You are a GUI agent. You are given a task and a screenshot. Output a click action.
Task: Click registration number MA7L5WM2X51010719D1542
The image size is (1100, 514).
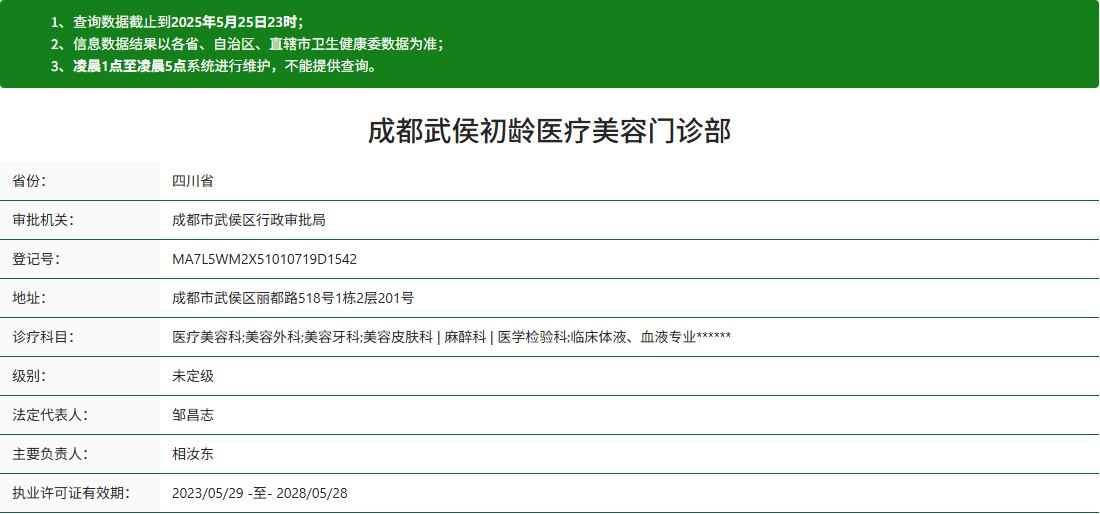(264, 259)
